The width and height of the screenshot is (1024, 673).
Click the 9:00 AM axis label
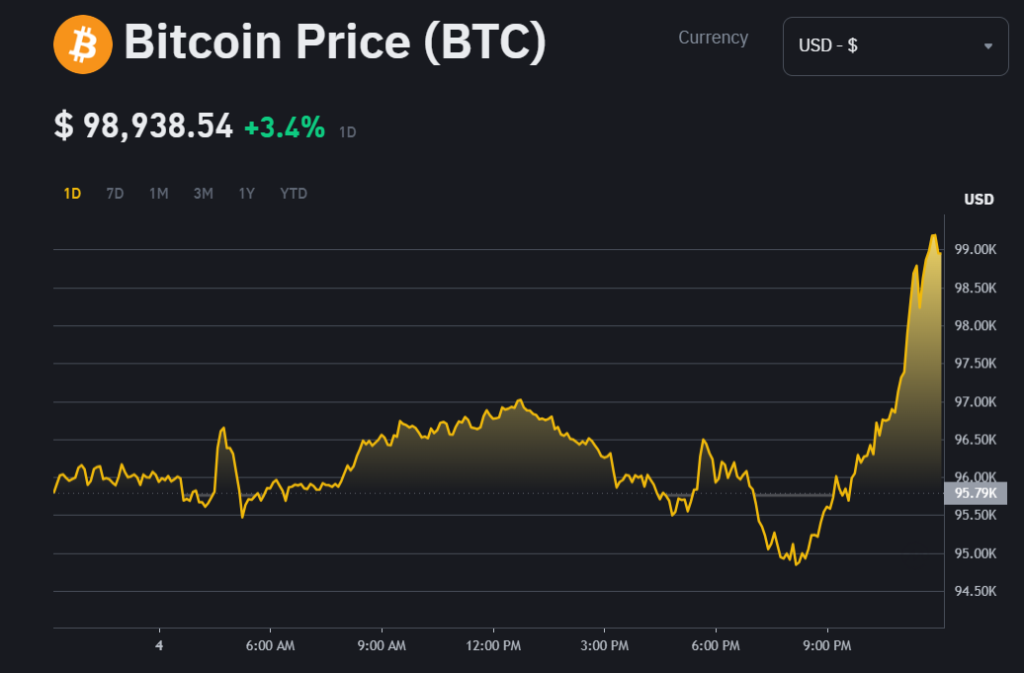[381, 646]
